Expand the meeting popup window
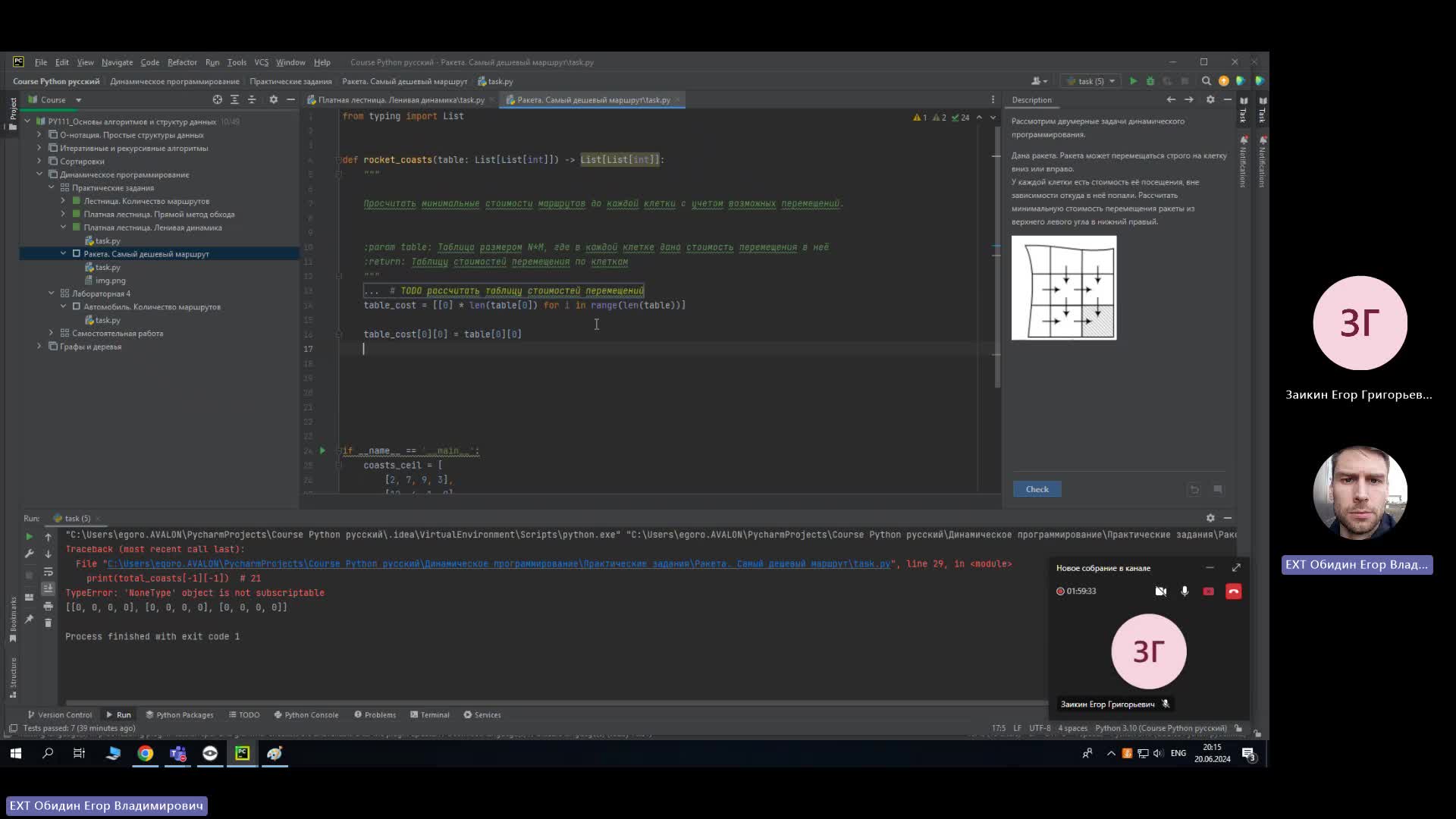1456x819 pixels. tap(1236, 568)
